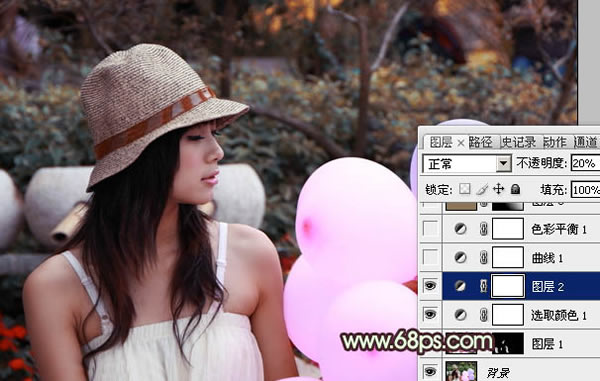Viewport: 600px width, 381px height.
Task: Switch to the 路径 tab
Action: click(x=480, y=142)
